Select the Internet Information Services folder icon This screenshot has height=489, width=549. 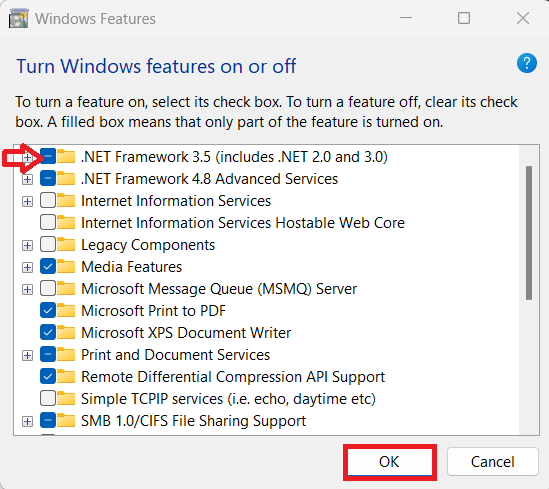pyautogui.click(x=66, y=201)
